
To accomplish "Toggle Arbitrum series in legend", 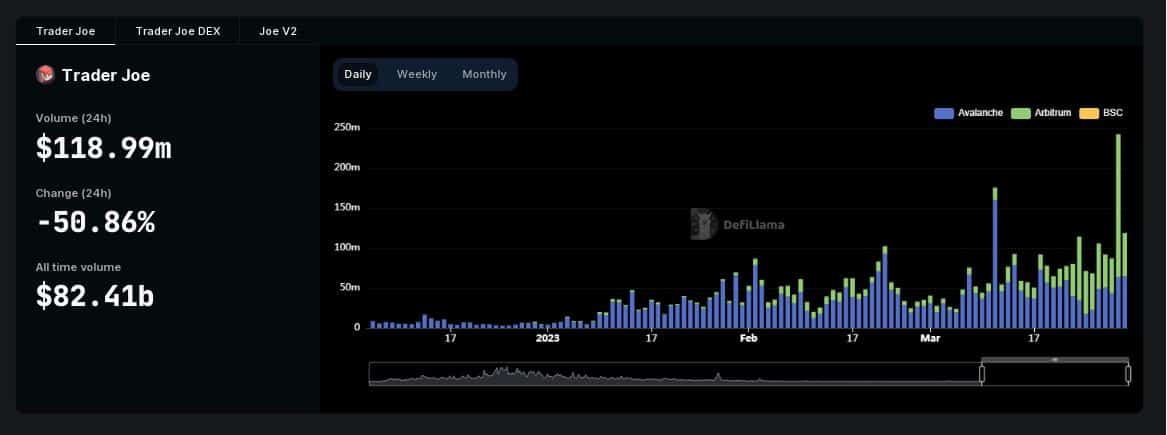I will (1041, 113).
